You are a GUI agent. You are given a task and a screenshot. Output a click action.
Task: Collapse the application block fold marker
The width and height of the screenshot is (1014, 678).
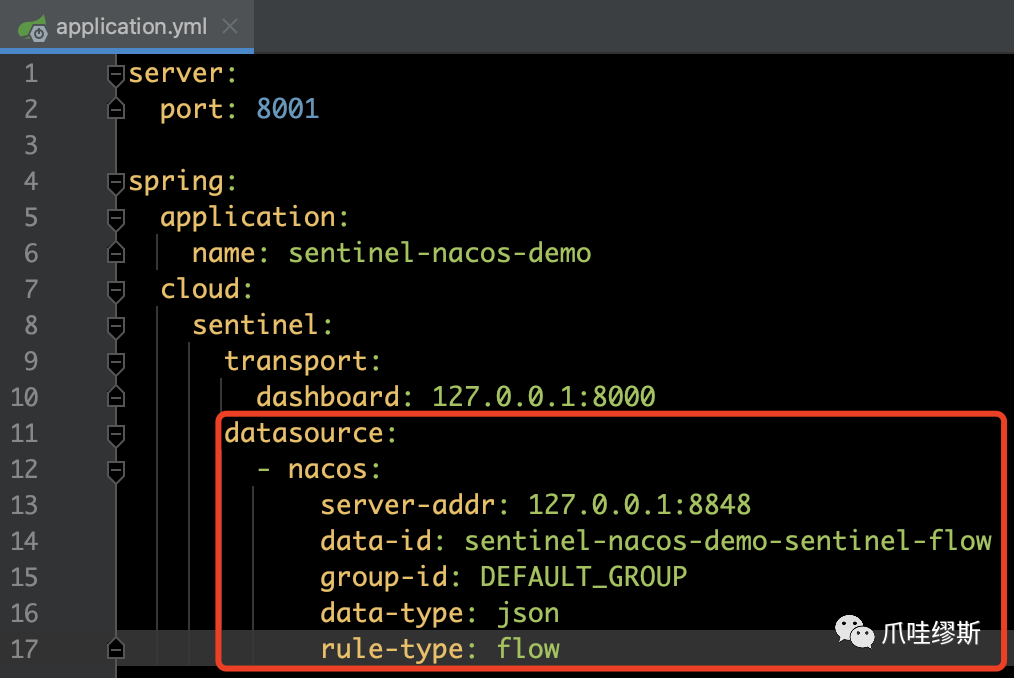[116, 219]
